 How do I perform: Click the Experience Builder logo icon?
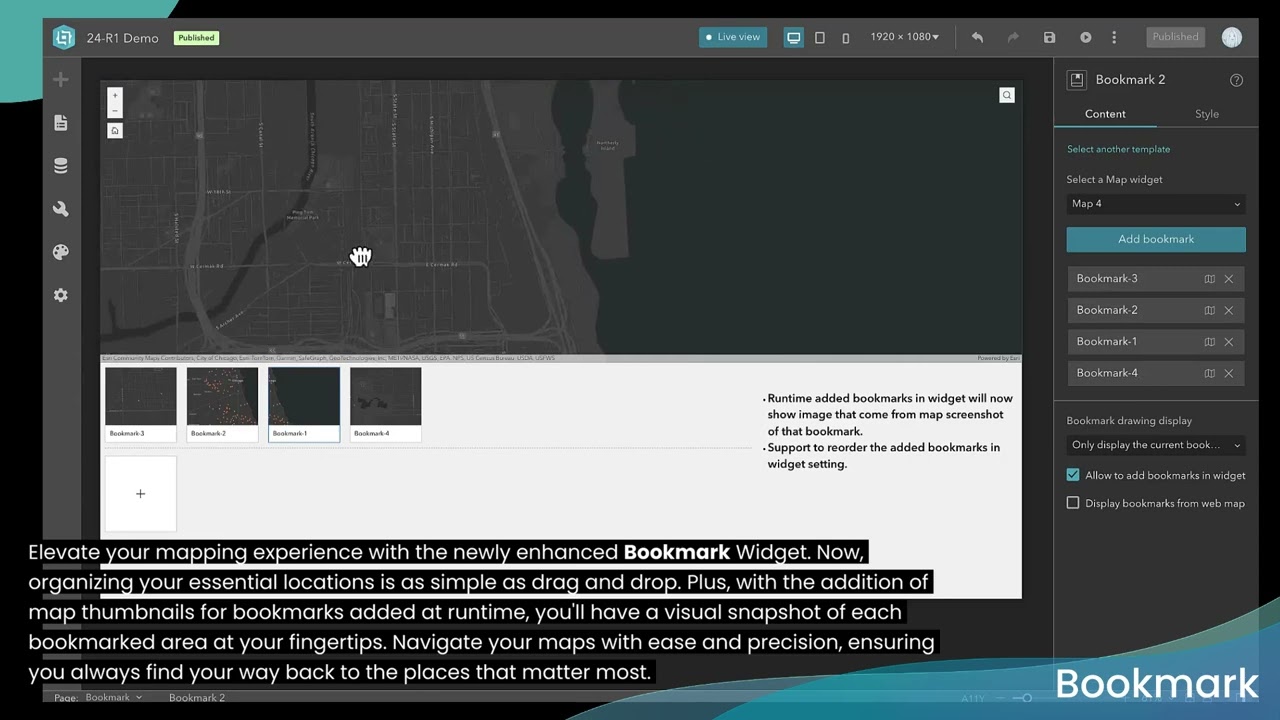pyautogui.click(x=64, y=37)
